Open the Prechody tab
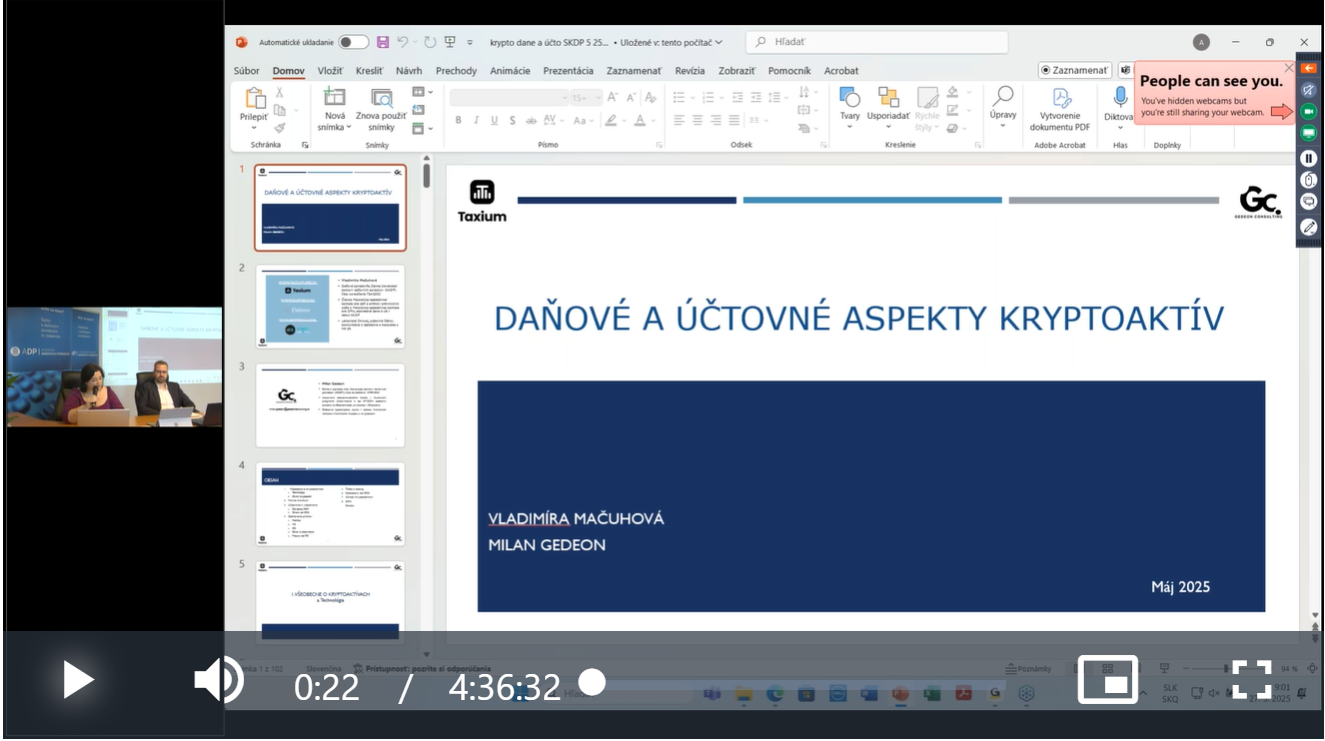The width and height of the screenshot is (1325, 741). pyautogui.click(x=456, y=70)
